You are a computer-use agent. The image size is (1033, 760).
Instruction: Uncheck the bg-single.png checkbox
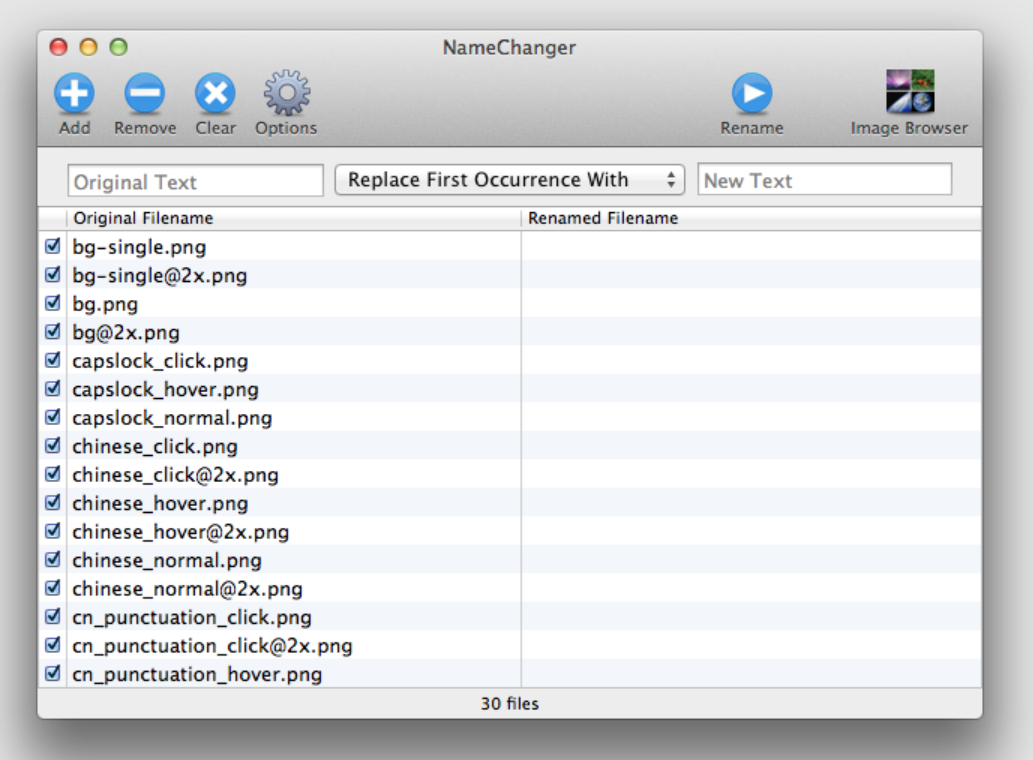[x=53, y=246]
